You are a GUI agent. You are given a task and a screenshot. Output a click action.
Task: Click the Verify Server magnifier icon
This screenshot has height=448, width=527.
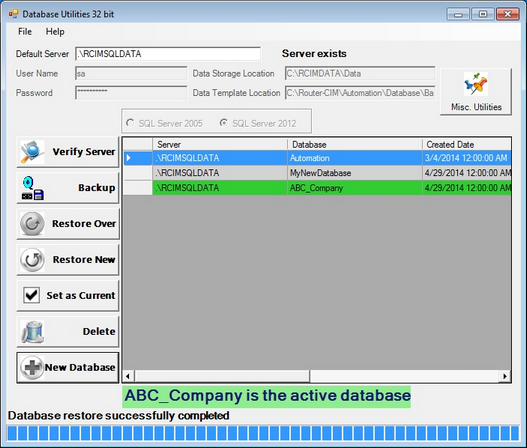(x=32, y=152)
